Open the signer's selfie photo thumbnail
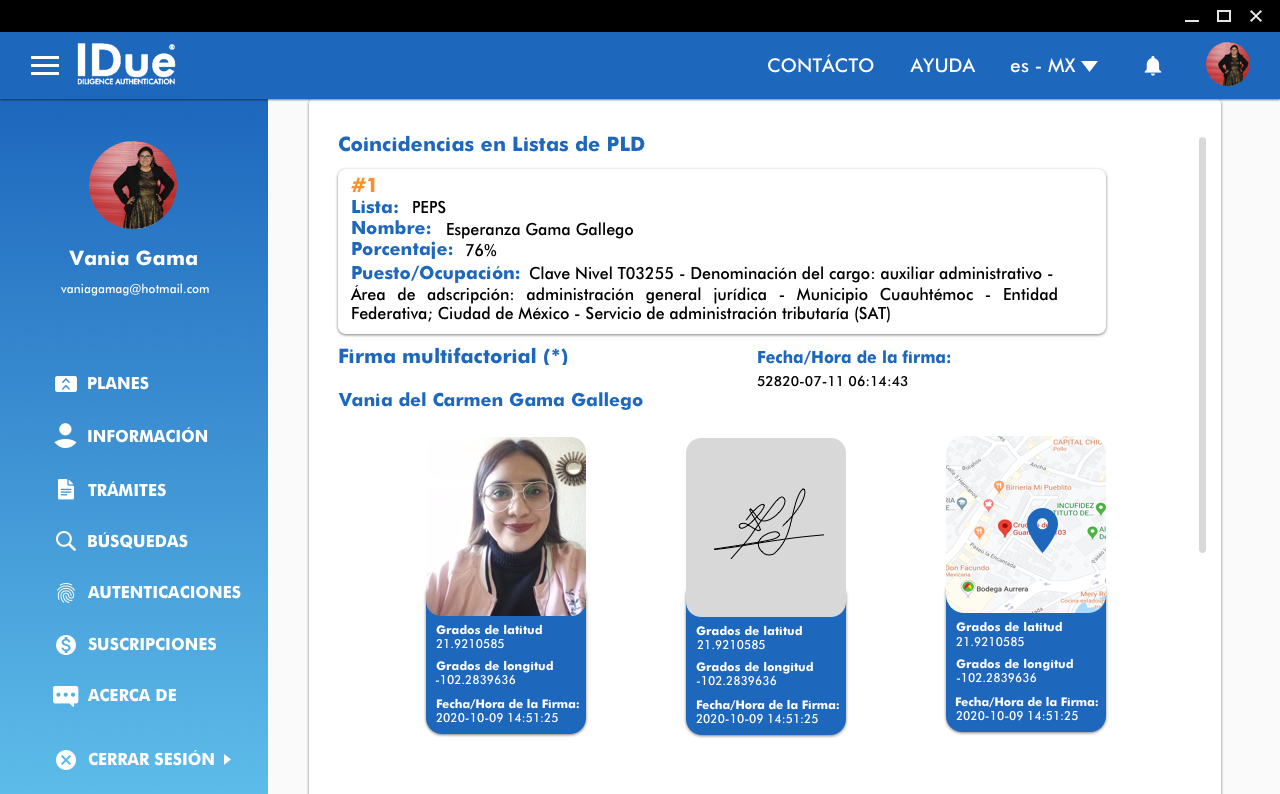This screenshot has width=1280, height=794. [x=506, y=526]
